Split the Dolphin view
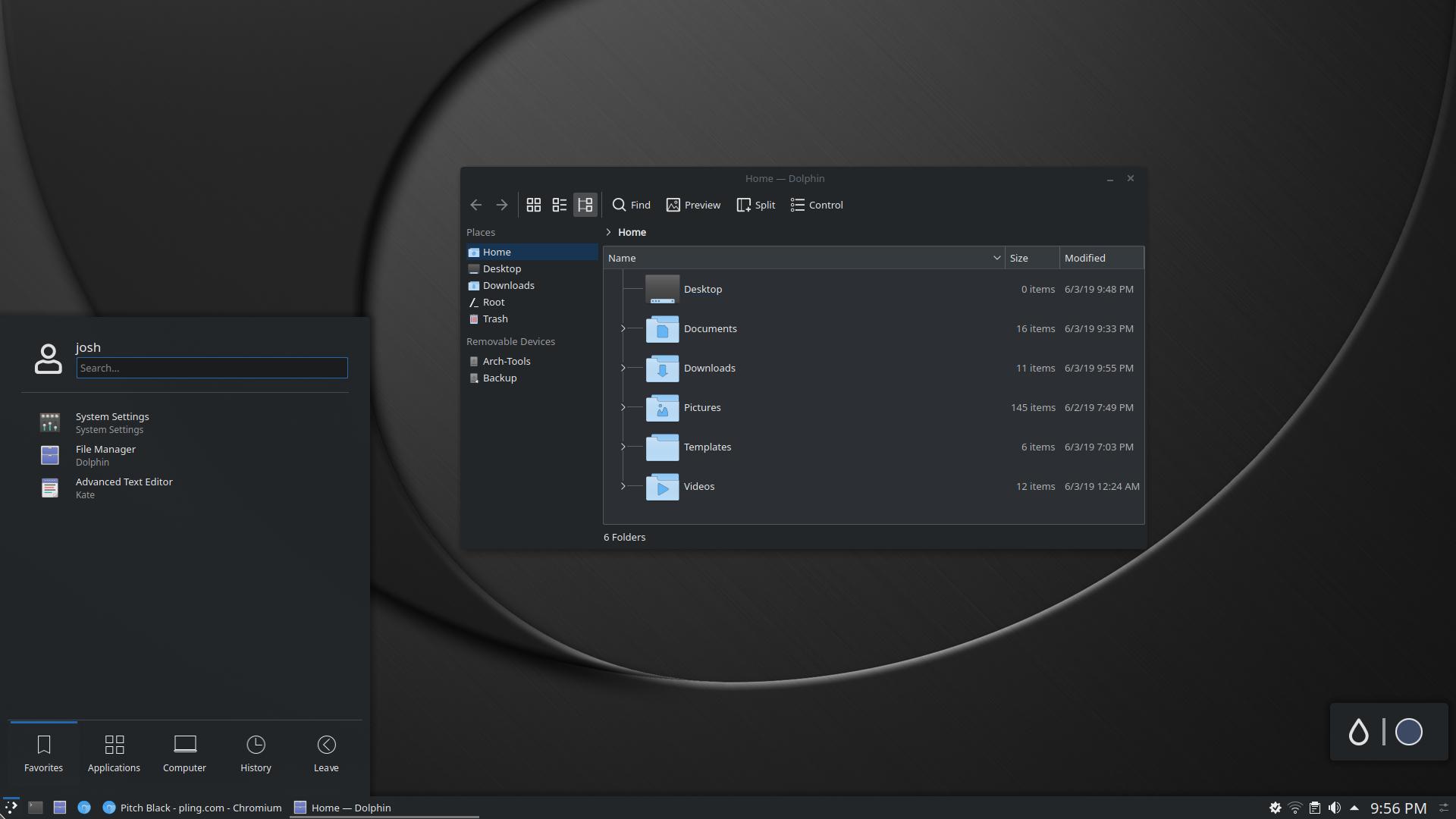The height and width of the screenshot is (819, 1456). coord(756,205)
